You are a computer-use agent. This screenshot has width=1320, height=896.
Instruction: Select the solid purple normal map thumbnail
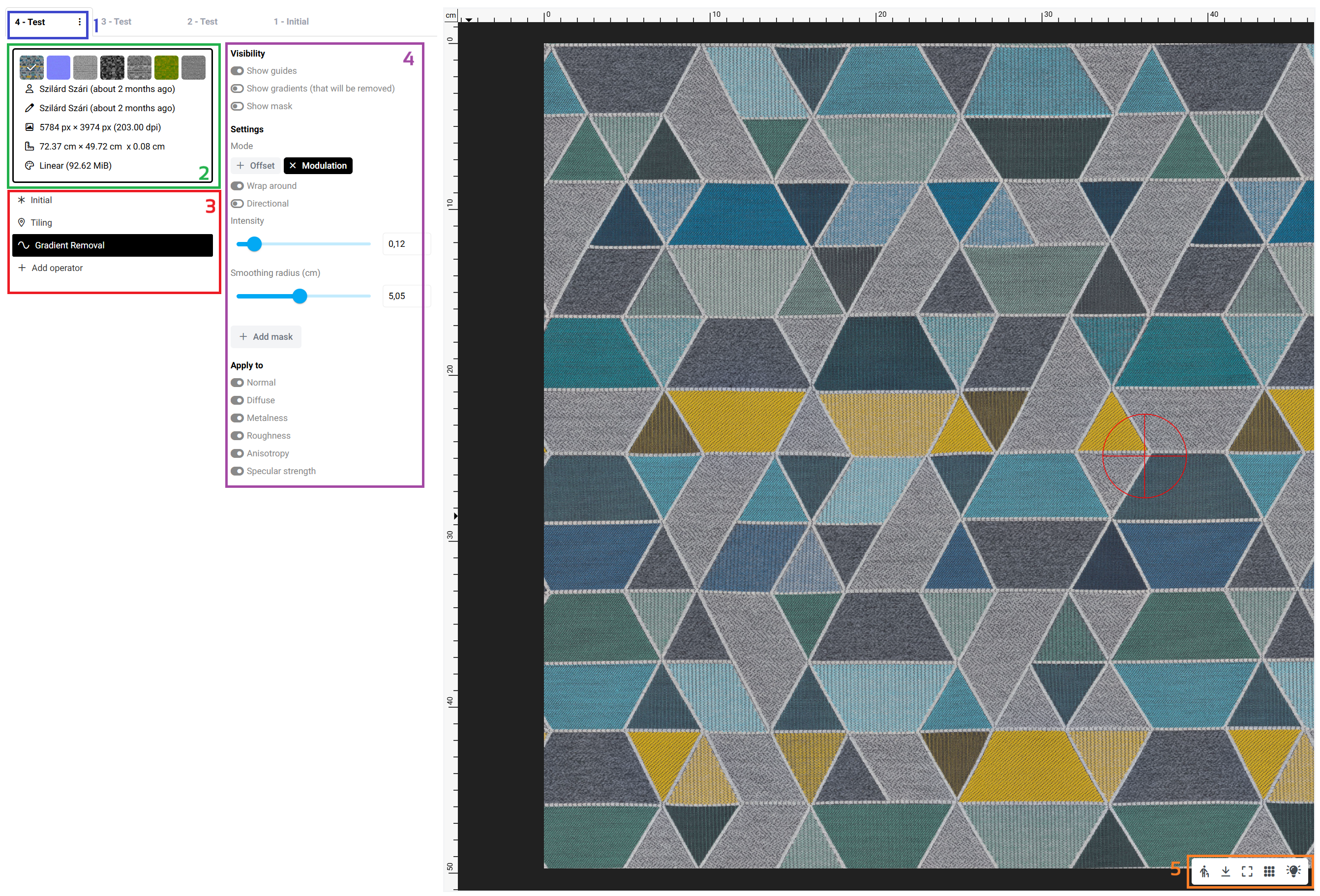coord(59,67)
